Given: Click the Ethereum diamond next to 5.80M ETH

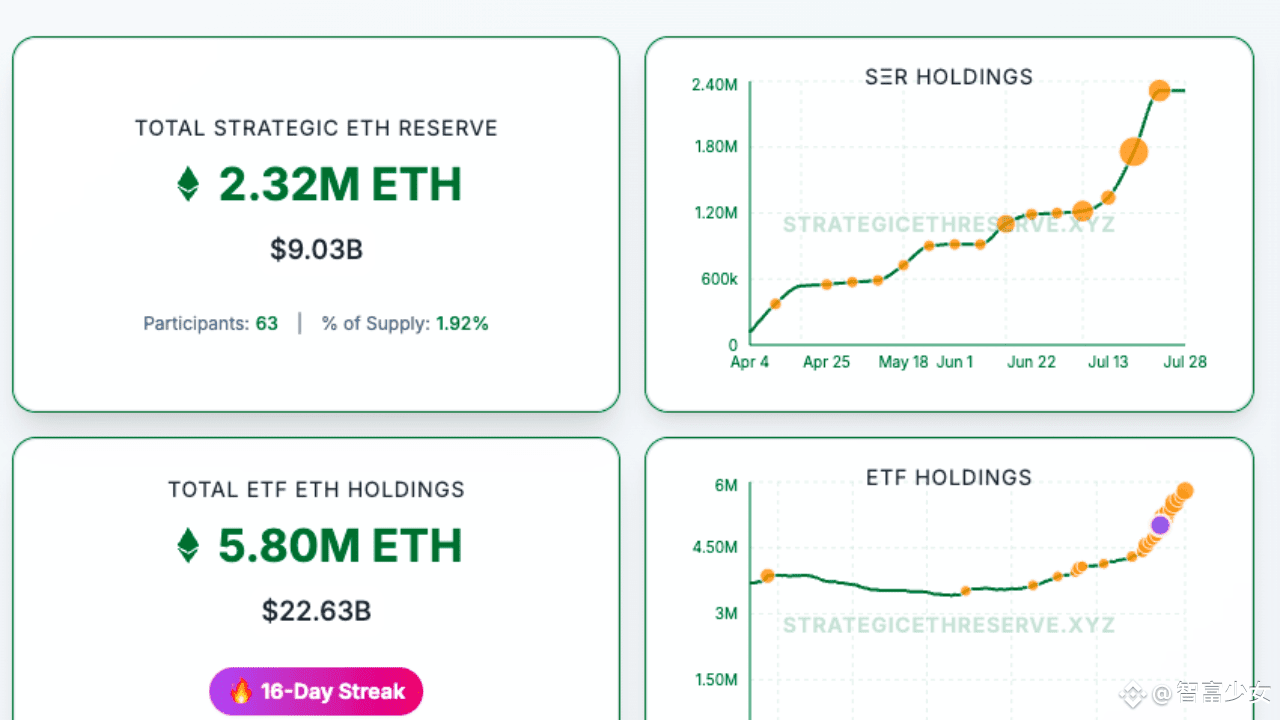Looking at the screenshot, I should (187, 545).
